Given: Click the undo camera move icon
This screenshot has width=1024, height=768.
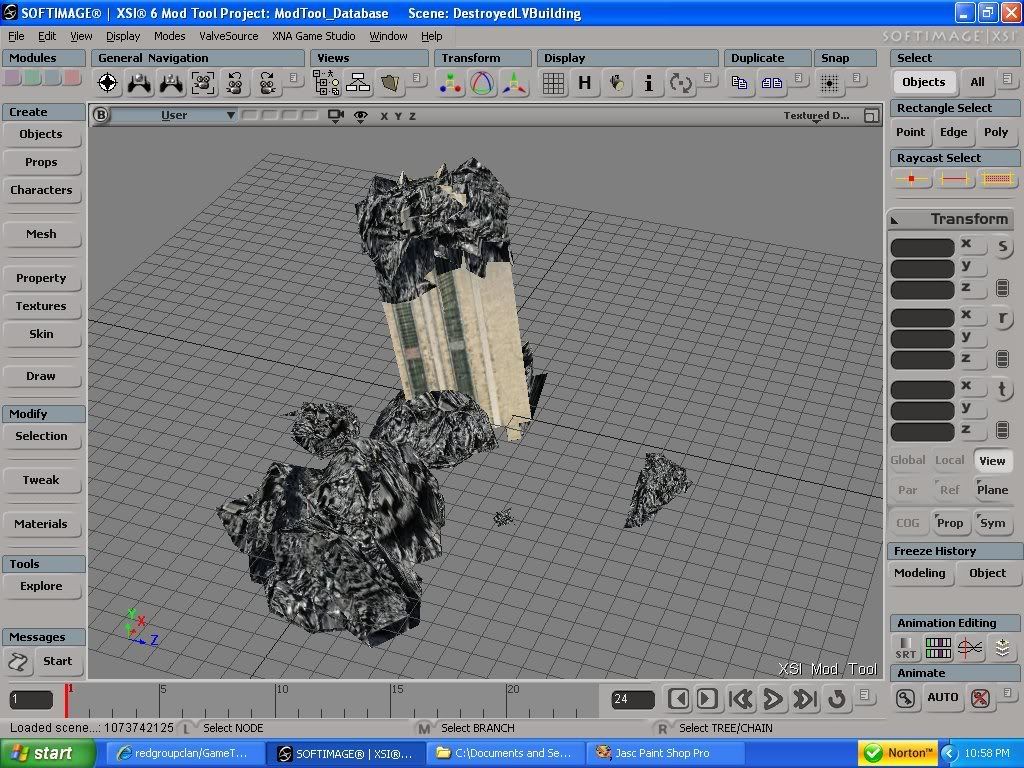Looking at the screenshot, I should click(x=235, y=83).
